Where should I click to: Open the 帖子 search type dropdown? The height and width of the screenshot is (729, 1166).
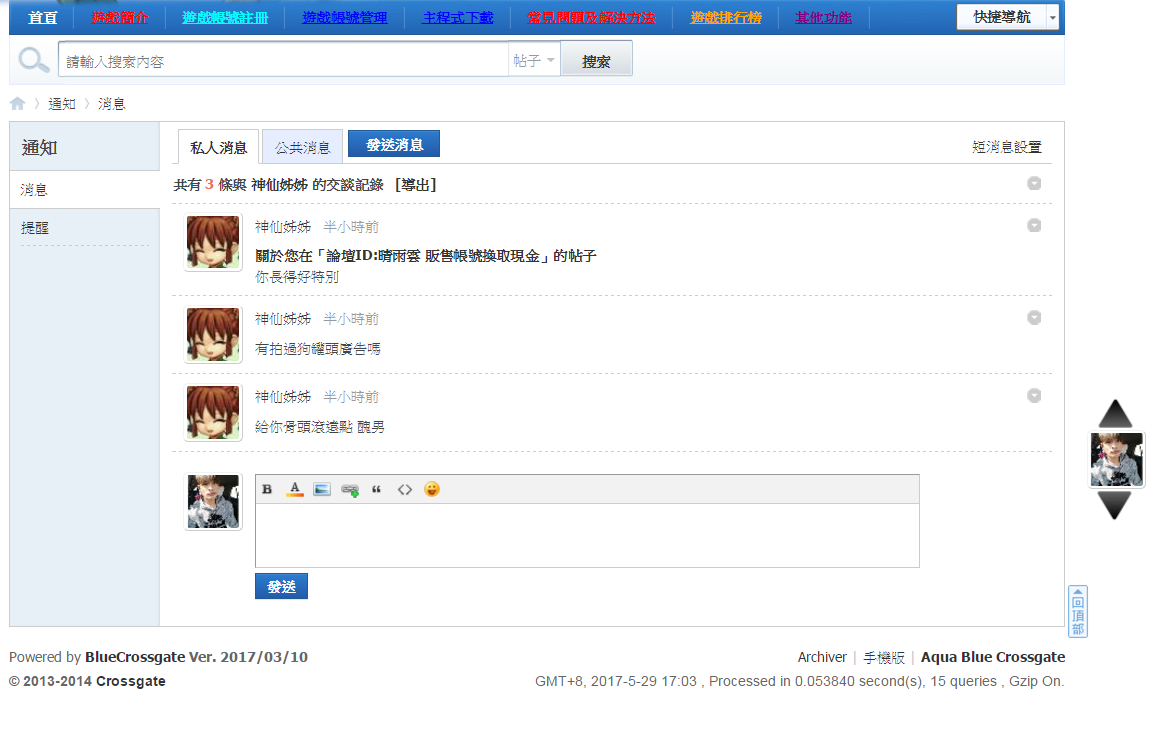534,60
